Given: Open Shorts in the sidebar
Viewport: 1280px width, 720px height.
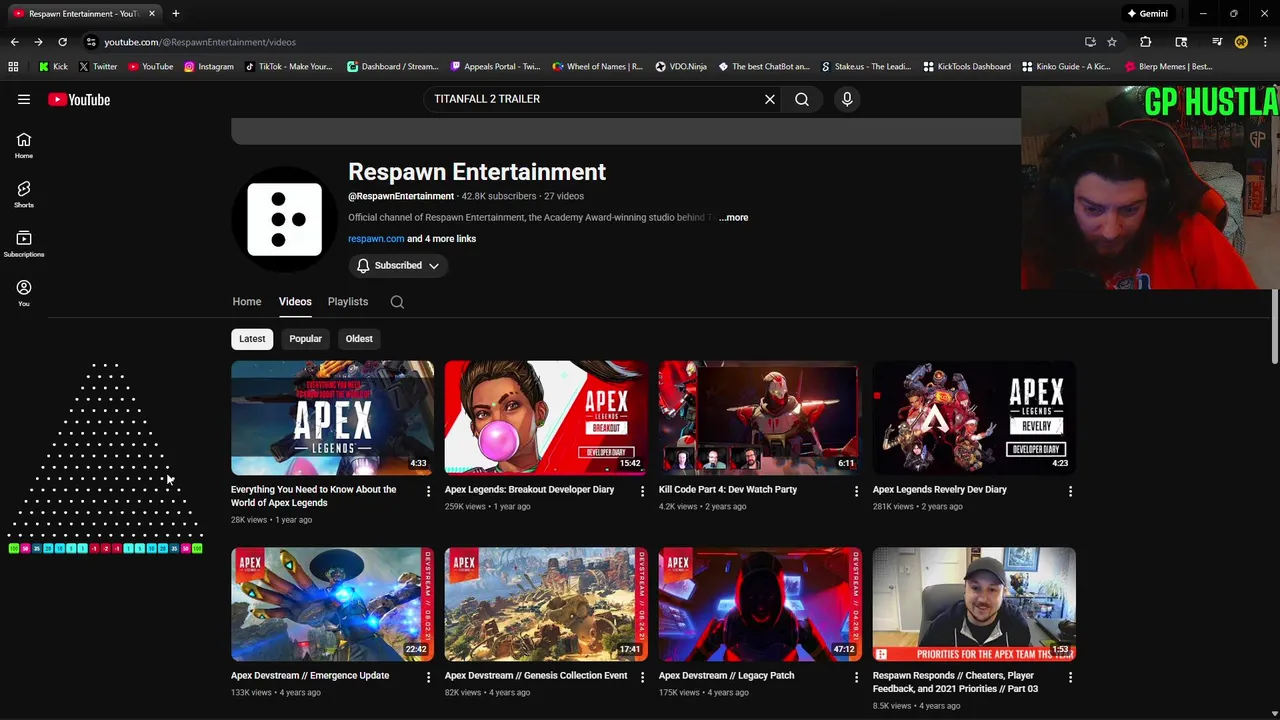Looking at the screenshot, I should (24, 194).
